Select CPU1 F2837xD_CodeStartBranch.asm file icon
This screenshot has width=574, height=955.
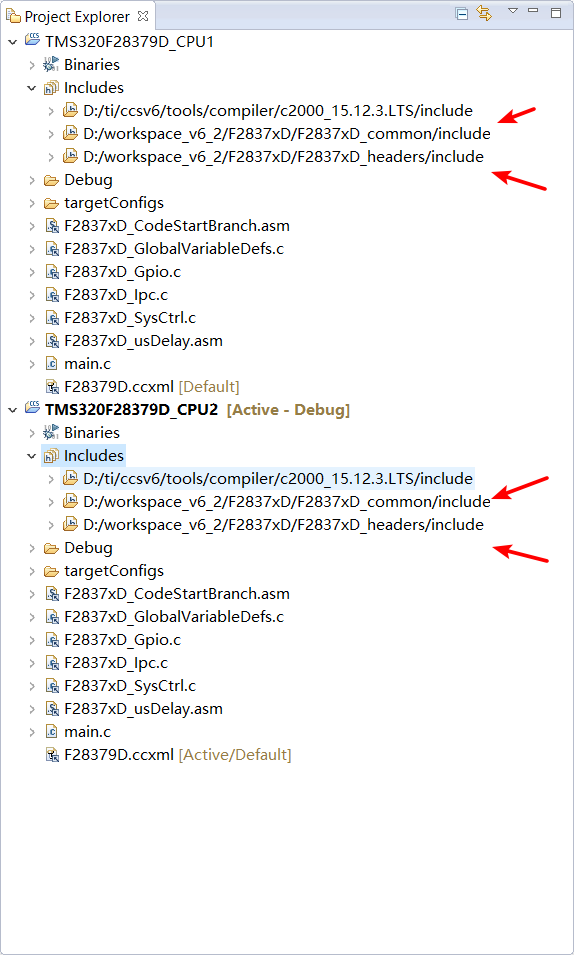(52, 226)
